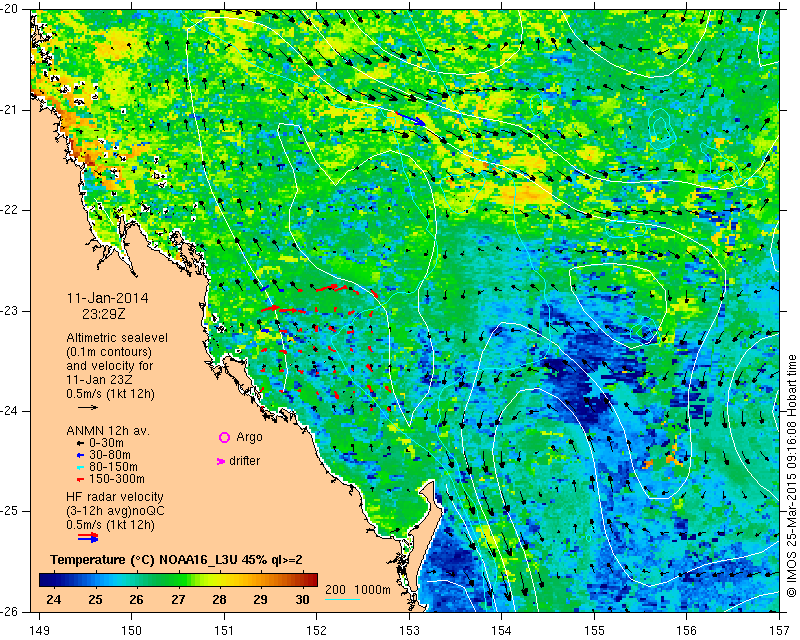Click the '80-150m' depth label
Screen dimensions: 800x640
(113, 466)
